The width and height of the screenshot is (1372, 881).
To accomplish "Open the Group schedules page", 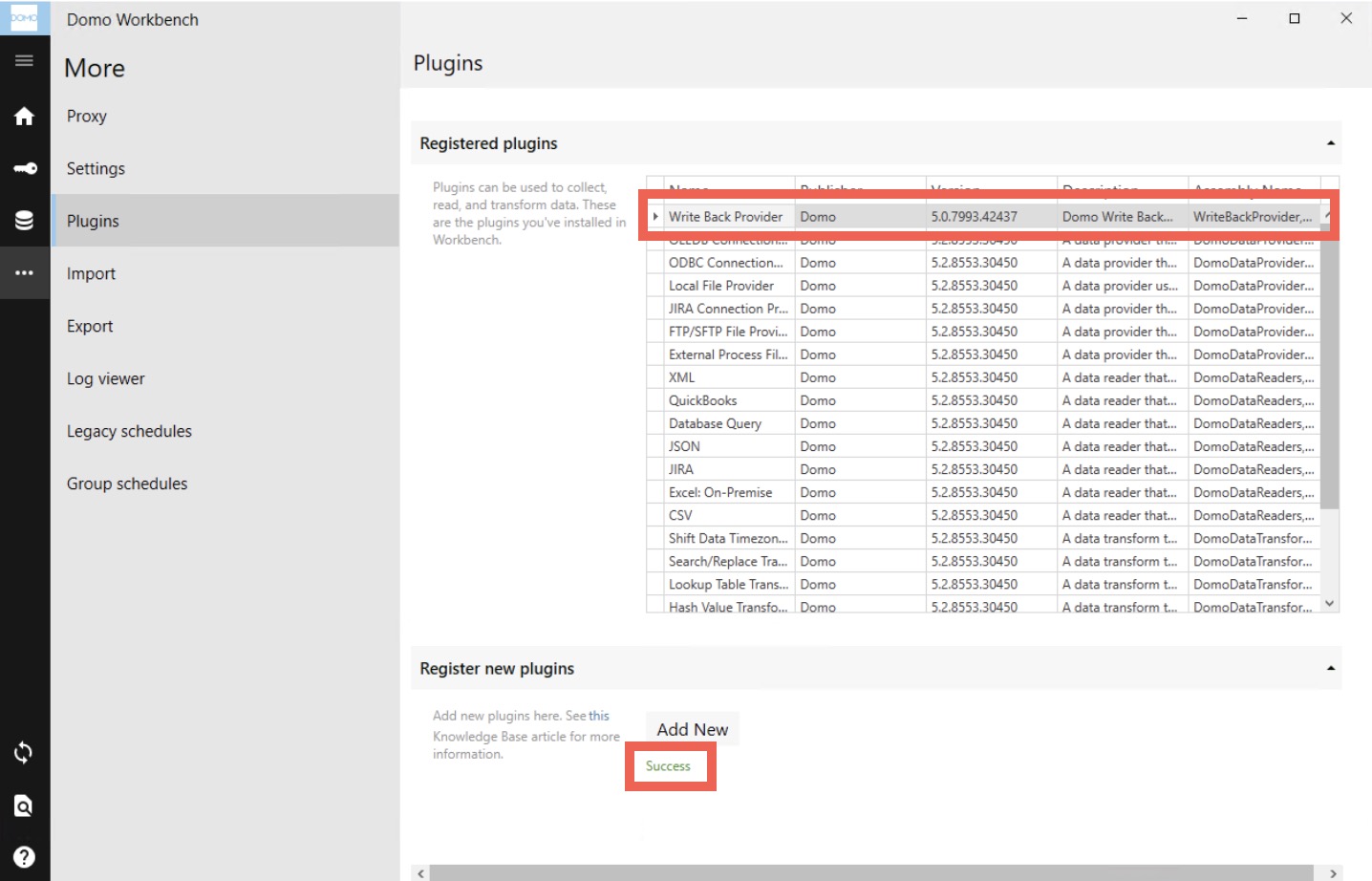I will pos(126,483).
